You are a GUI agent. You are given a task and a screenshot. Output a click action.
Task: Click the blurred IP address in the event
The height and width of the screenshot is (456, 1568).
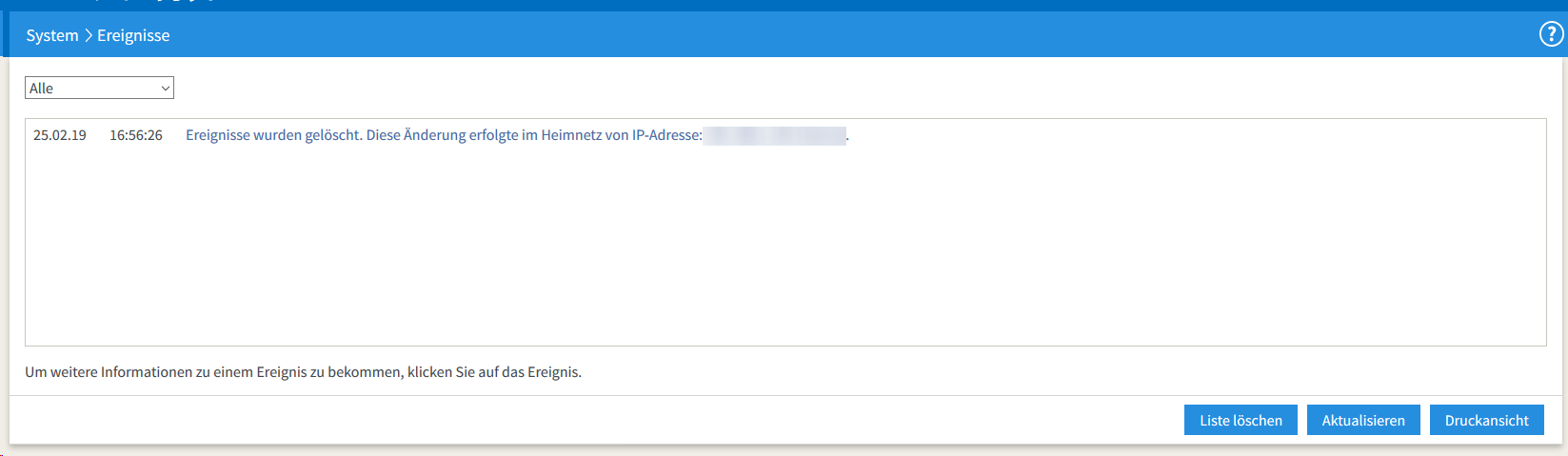776,135
